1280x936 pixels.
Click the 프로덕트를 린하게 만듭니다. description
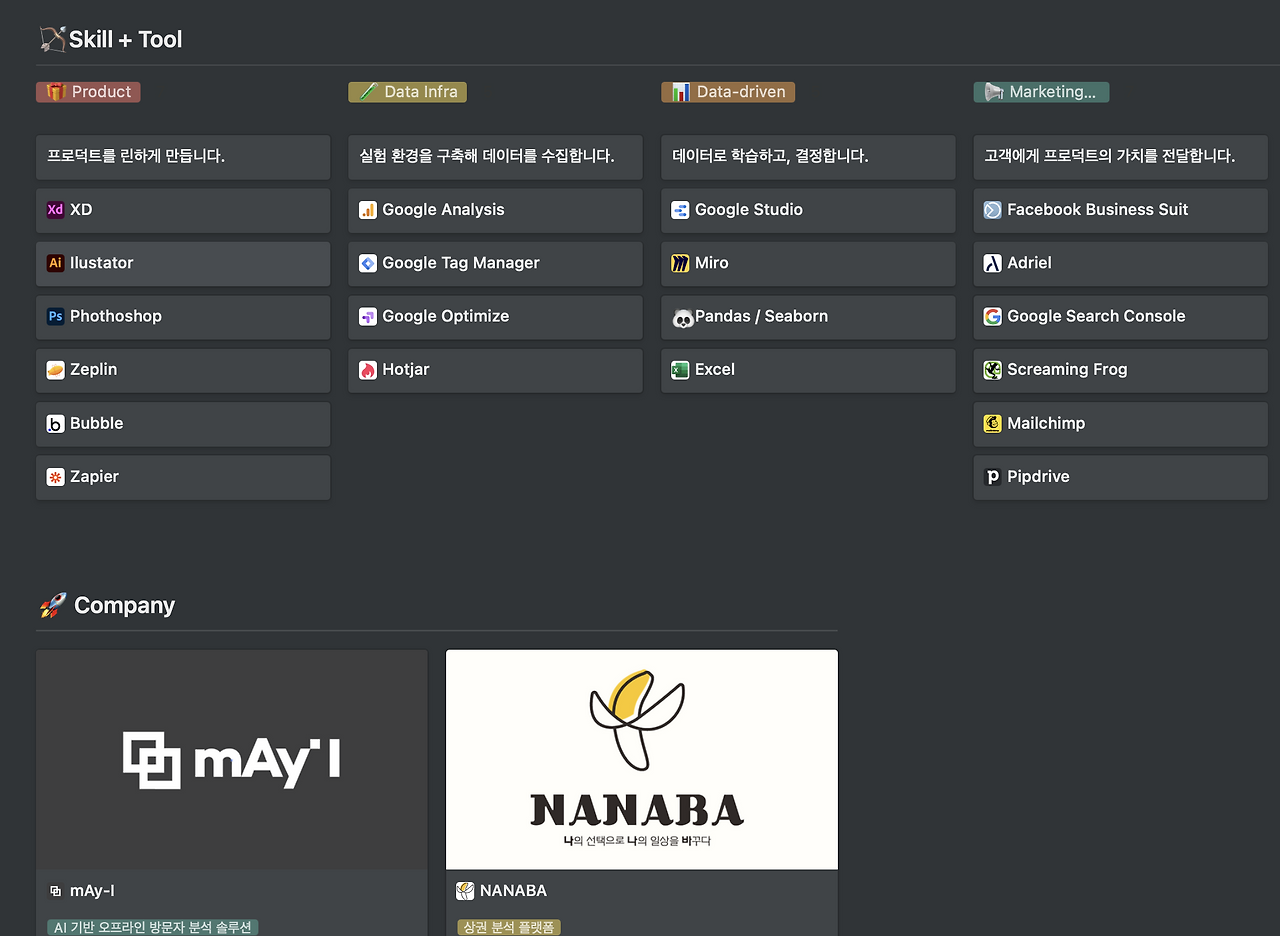tap(136, 157)
